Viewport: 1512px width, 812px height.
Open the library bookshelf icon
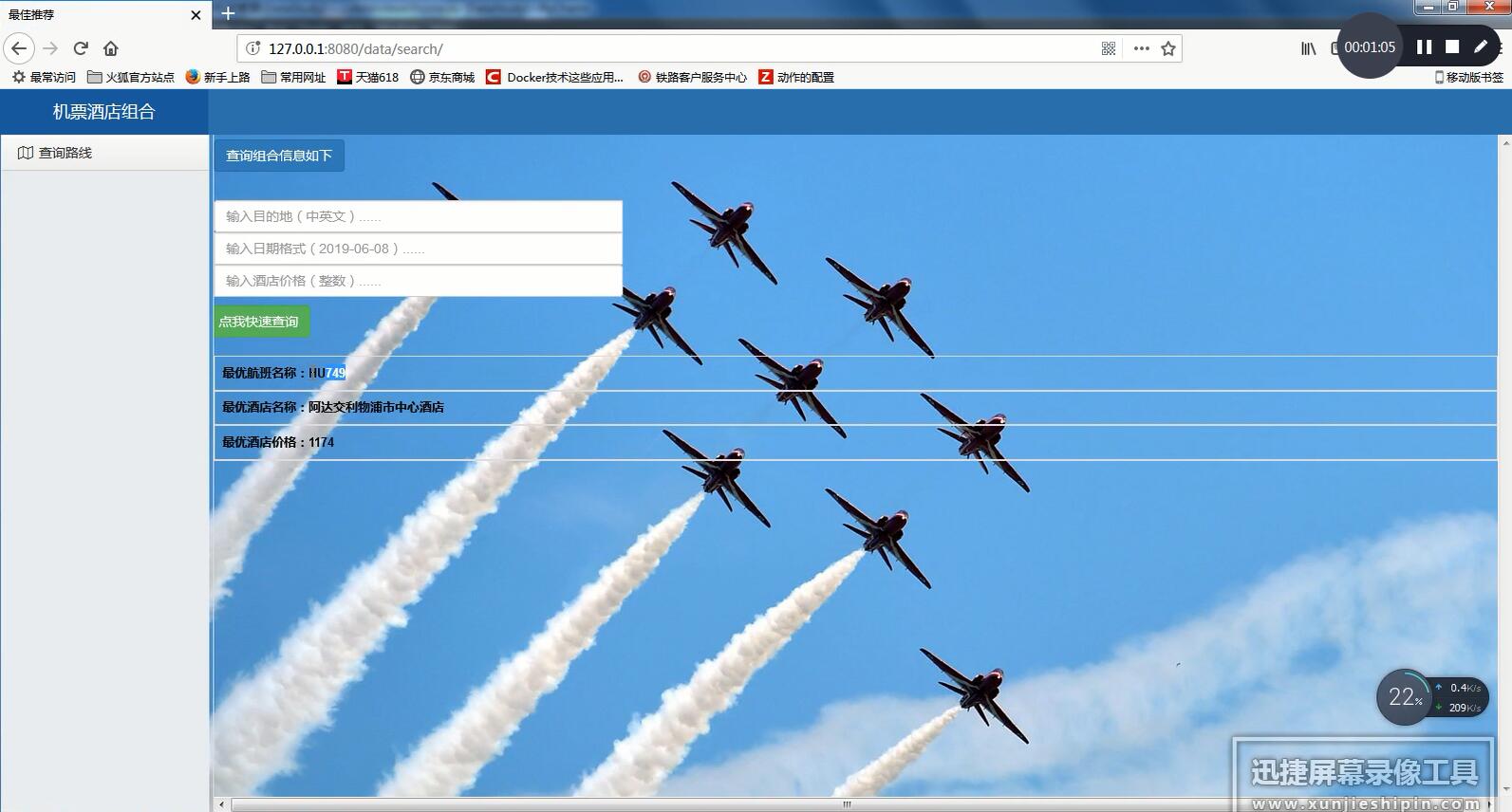tap(1308, 48)
